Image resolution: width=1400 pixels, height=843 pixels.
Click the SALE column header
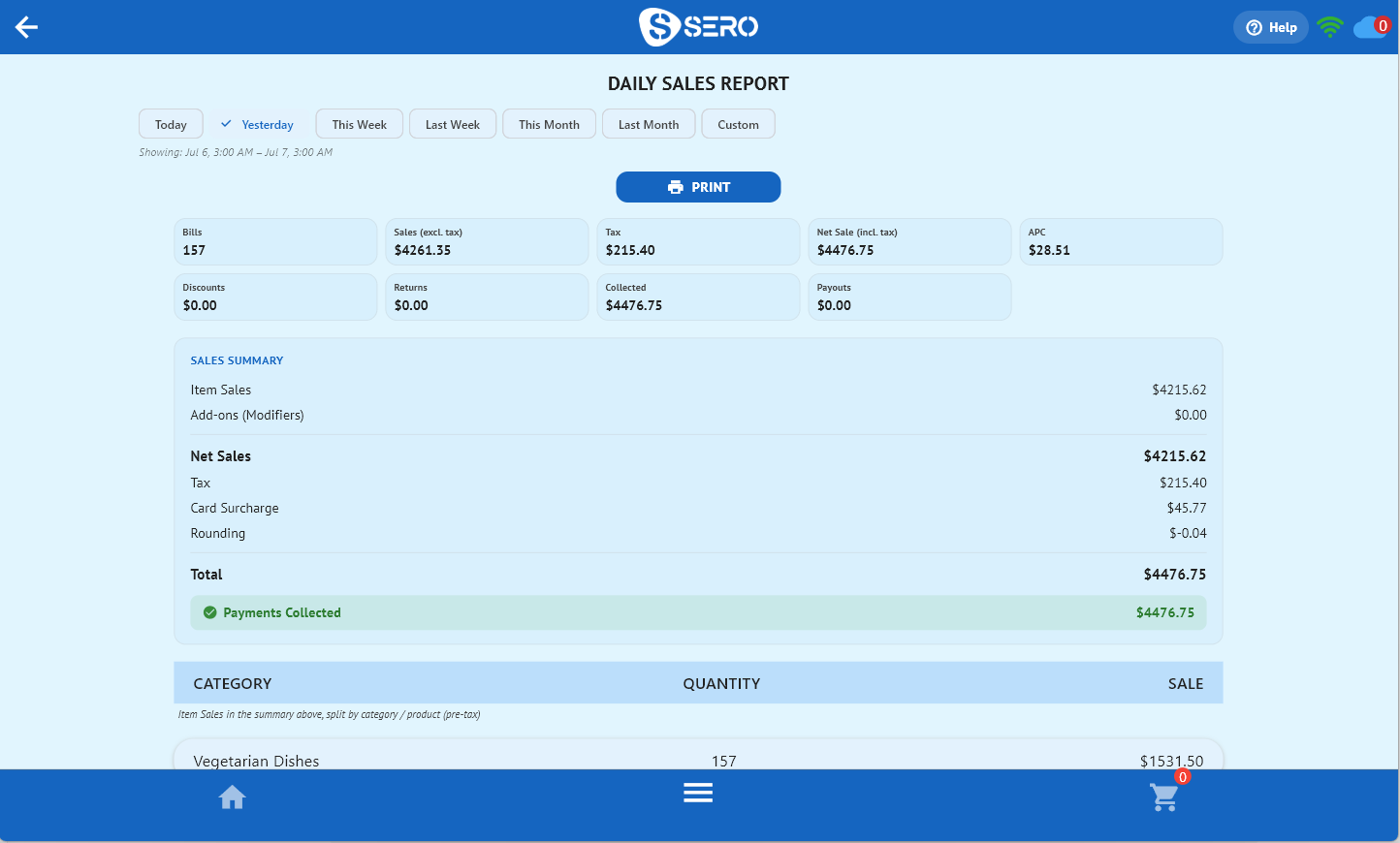click(x=1186, y=683)
